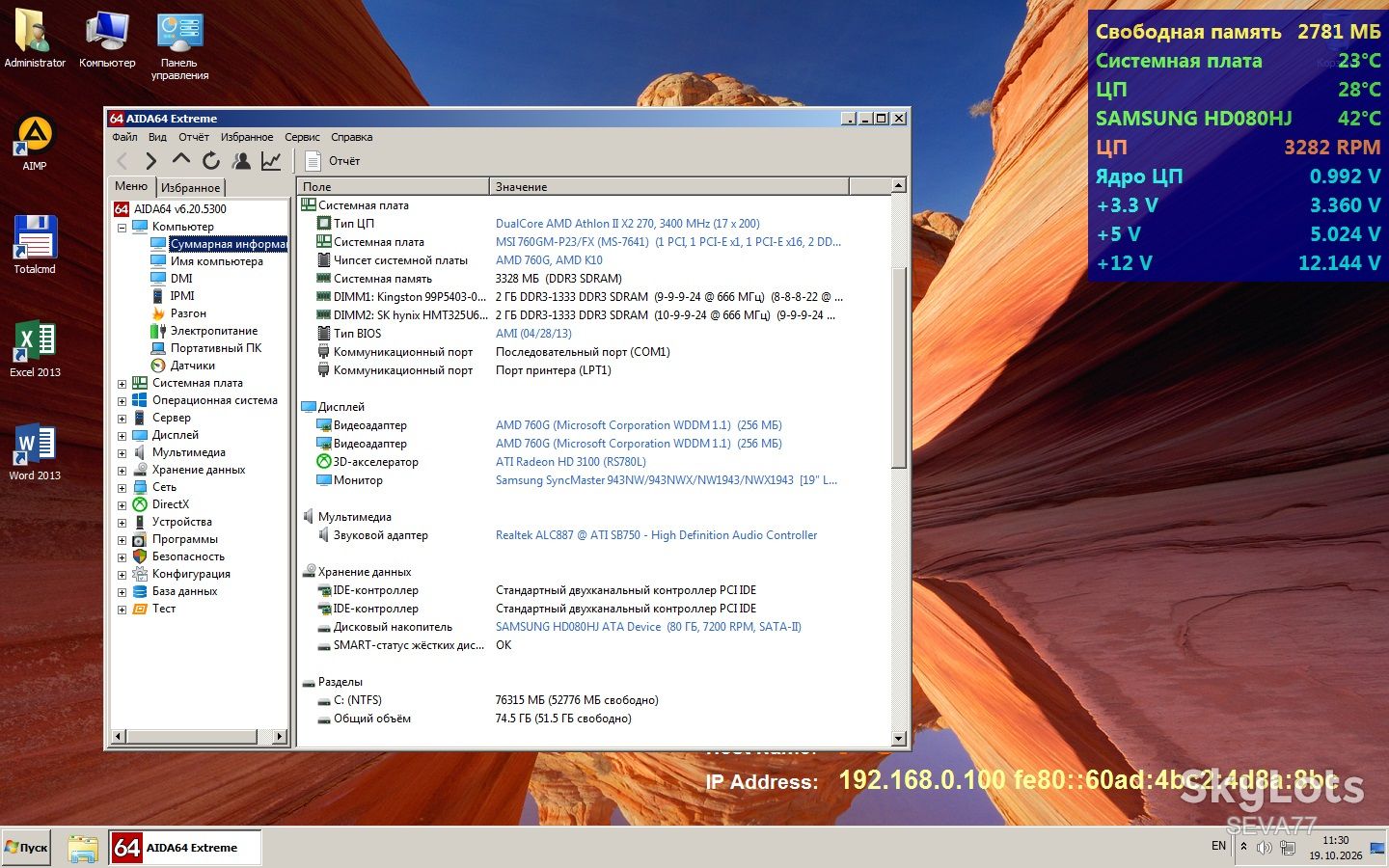Open the Справка menu
The image size is (1389, 868).
(351, 137)
